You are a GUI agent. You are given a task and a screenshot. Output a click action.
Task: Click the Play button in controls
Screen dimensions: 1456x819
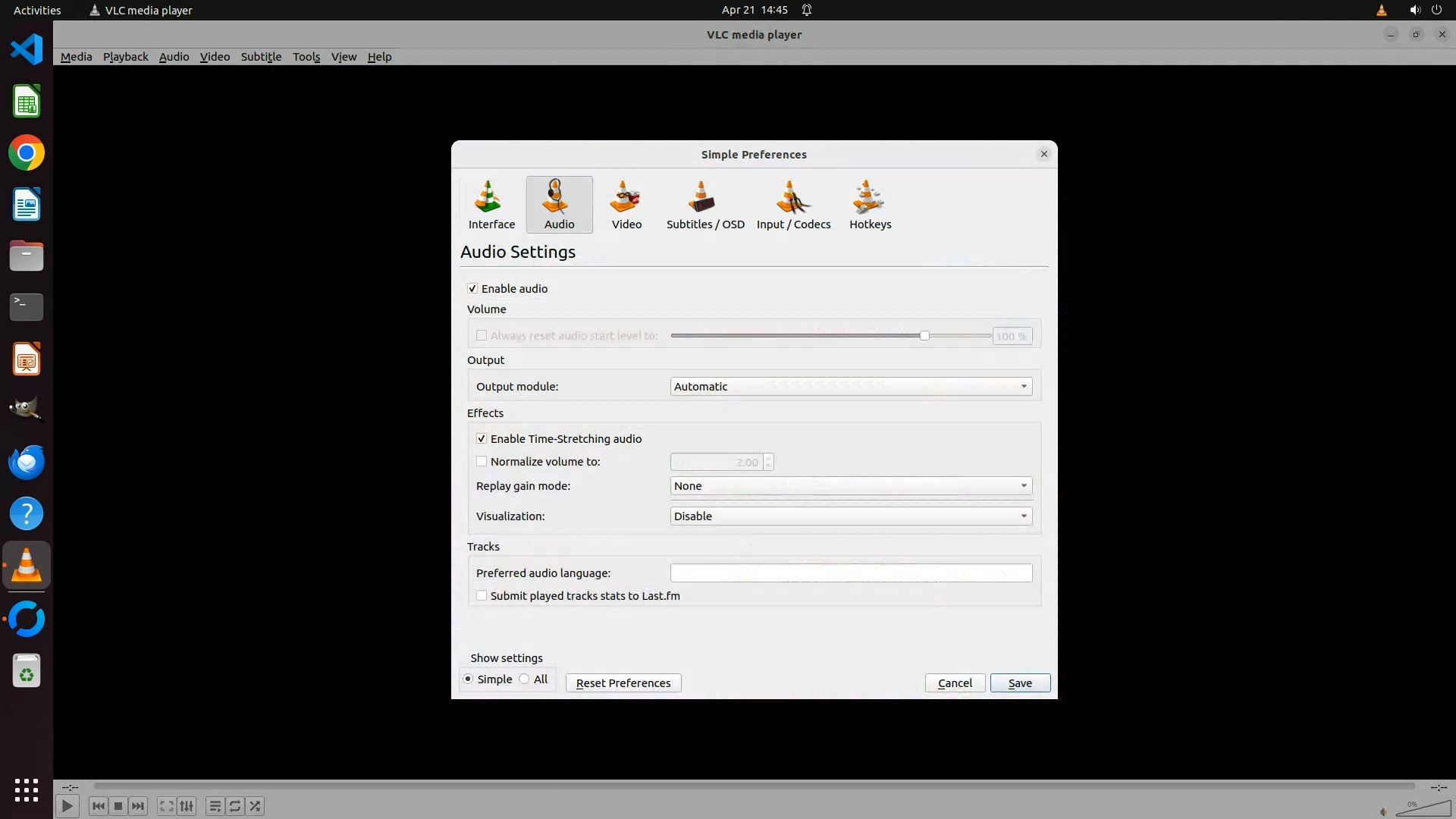(x=67, y=806)
